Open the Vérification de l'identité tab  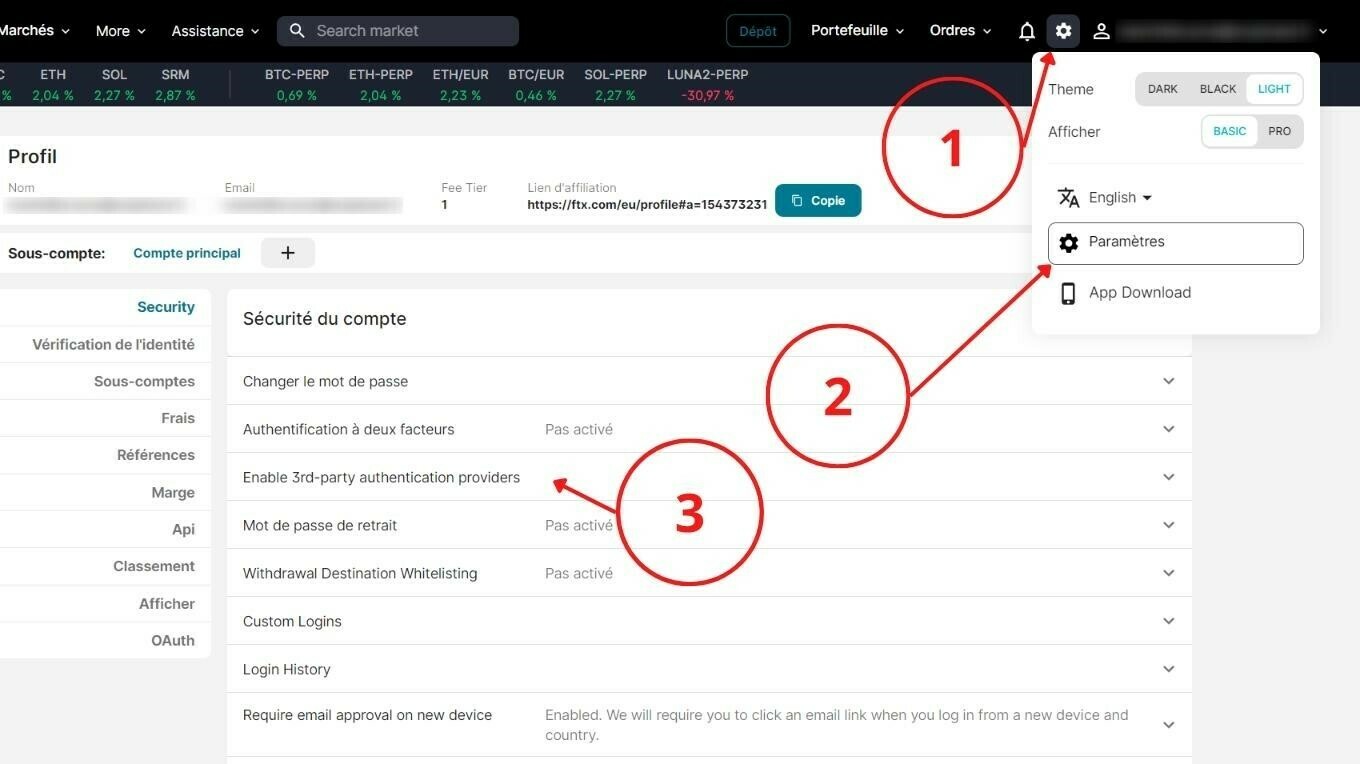point(113,344)
